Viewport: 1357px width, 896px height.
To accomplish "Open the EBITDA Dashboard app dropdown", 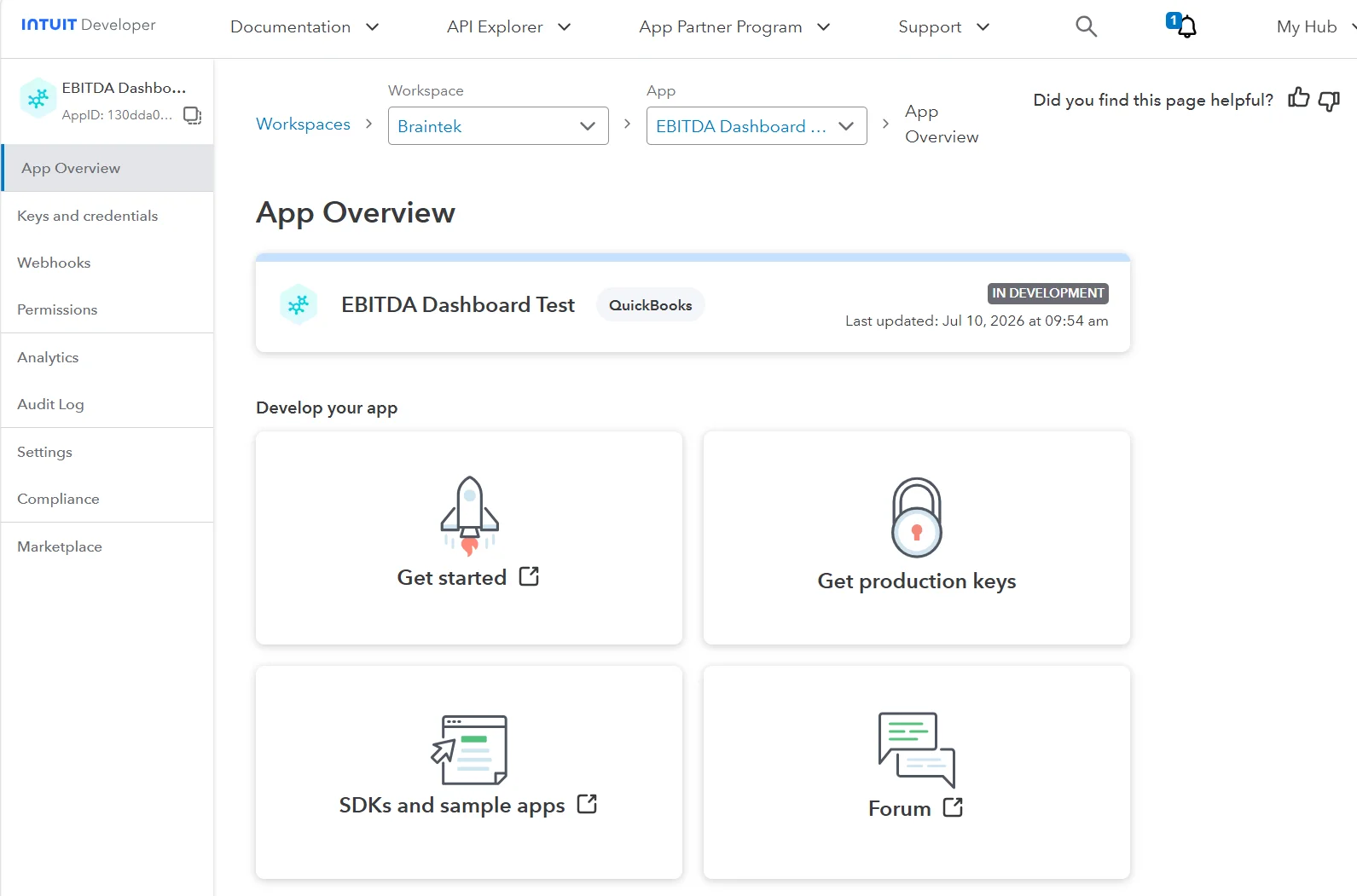I will click(757, 126).
